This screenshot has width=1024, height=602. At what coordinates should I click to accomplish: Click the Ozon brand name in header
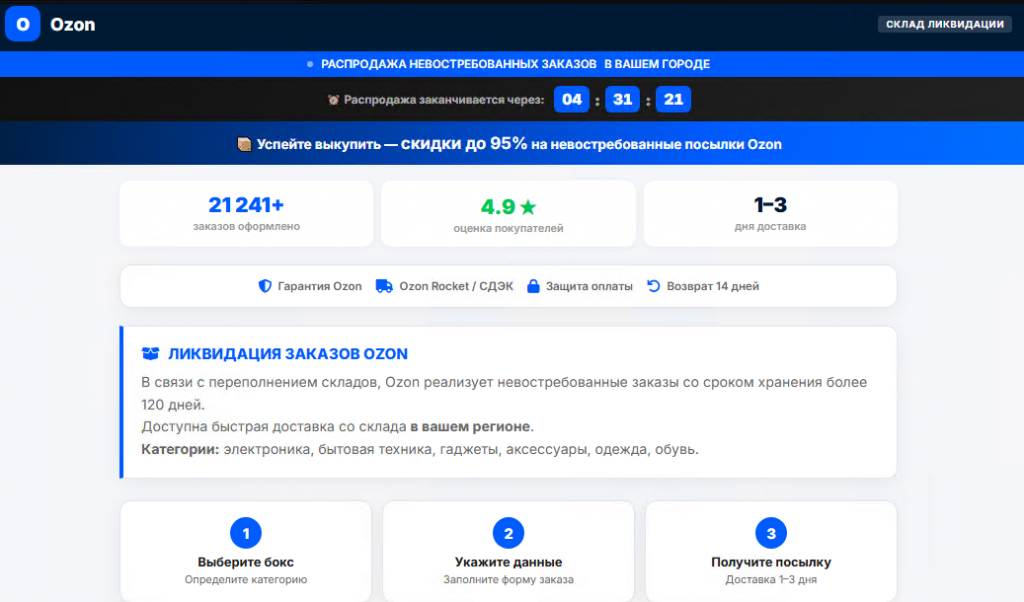pos(72,25)
